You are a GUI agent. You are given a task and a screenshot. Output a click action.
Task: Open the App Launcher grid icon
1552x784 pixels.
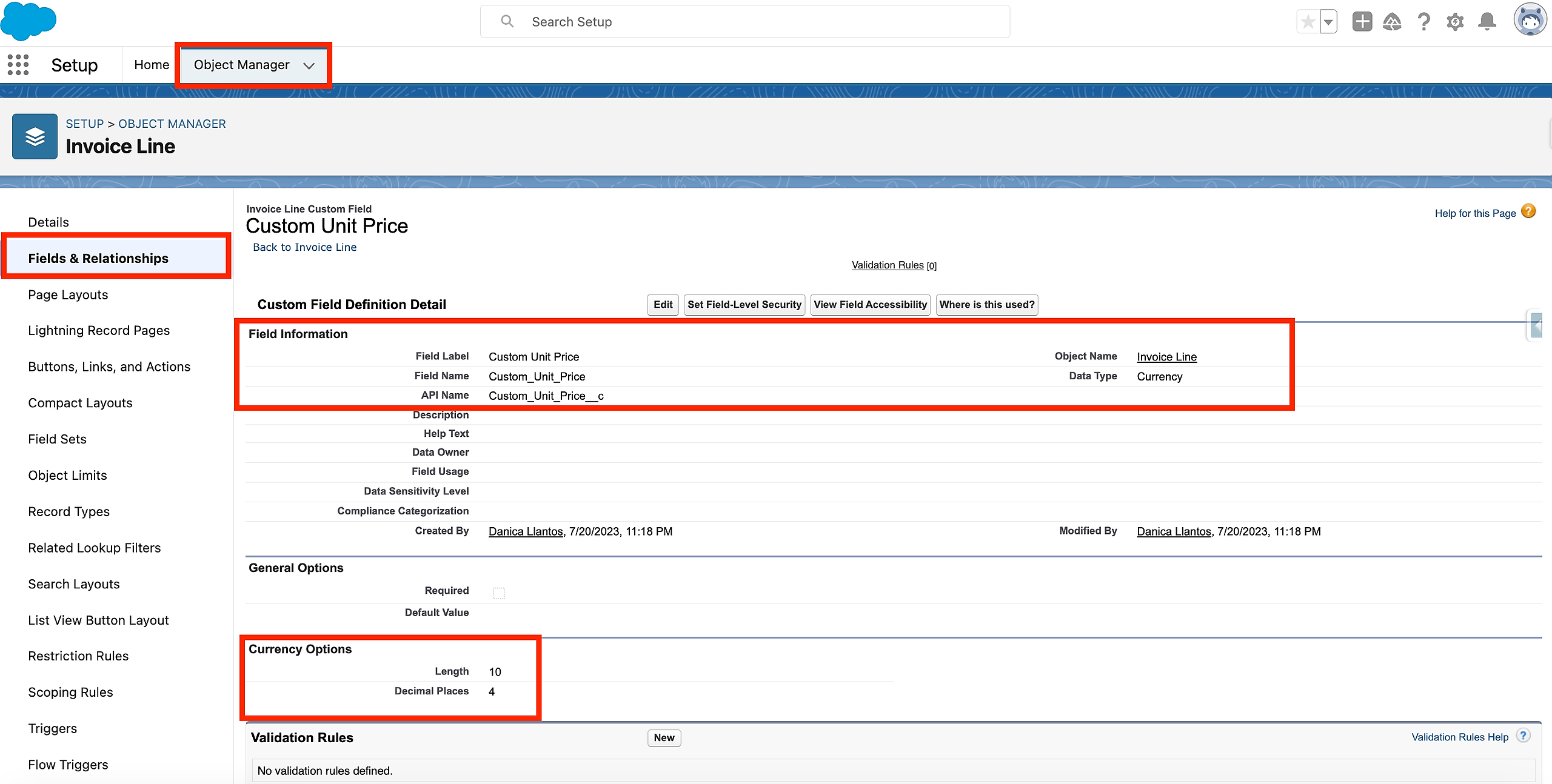[18, 65]
